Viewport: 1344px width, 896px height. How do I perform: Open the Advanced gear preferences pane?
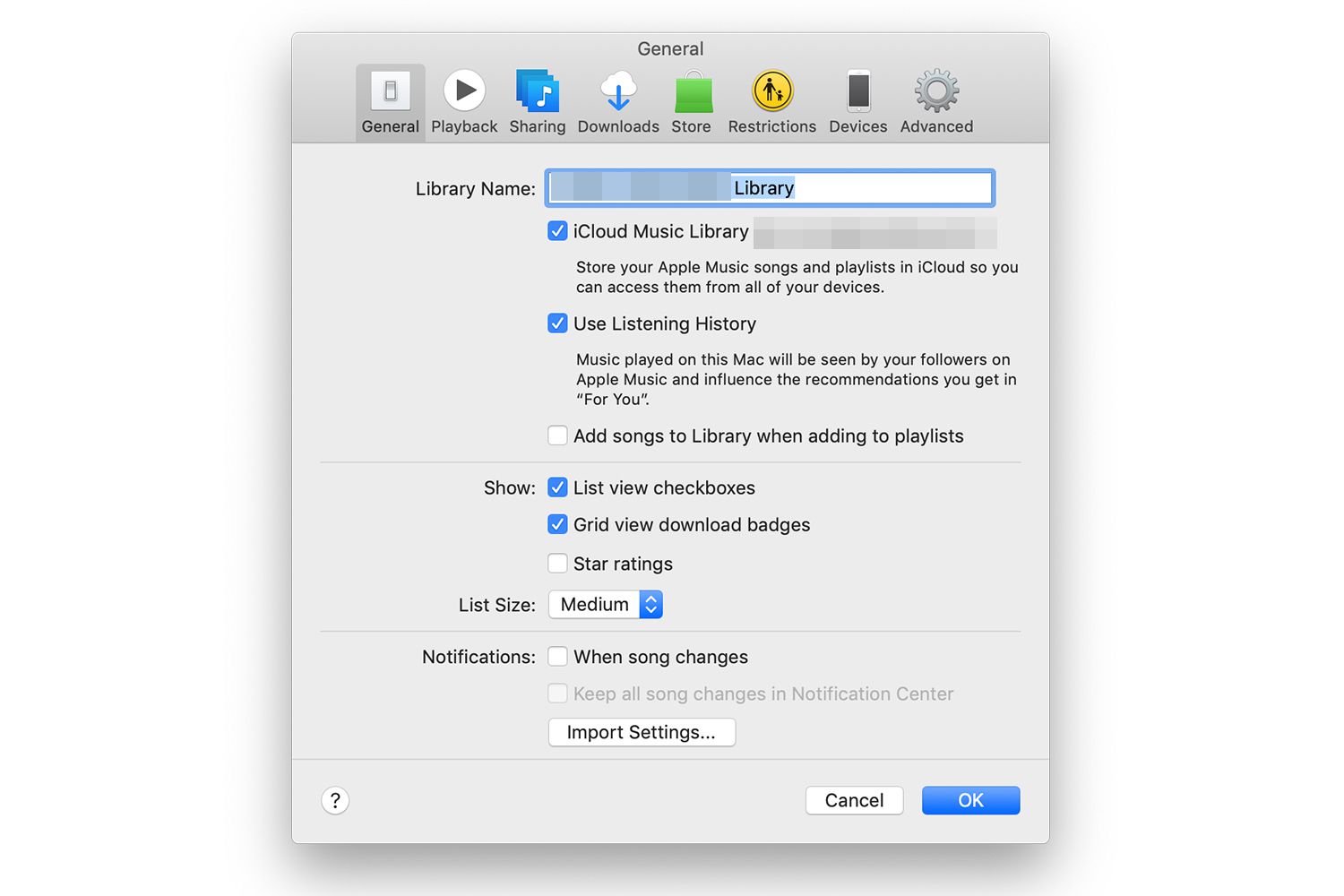(x=936, y=102)
